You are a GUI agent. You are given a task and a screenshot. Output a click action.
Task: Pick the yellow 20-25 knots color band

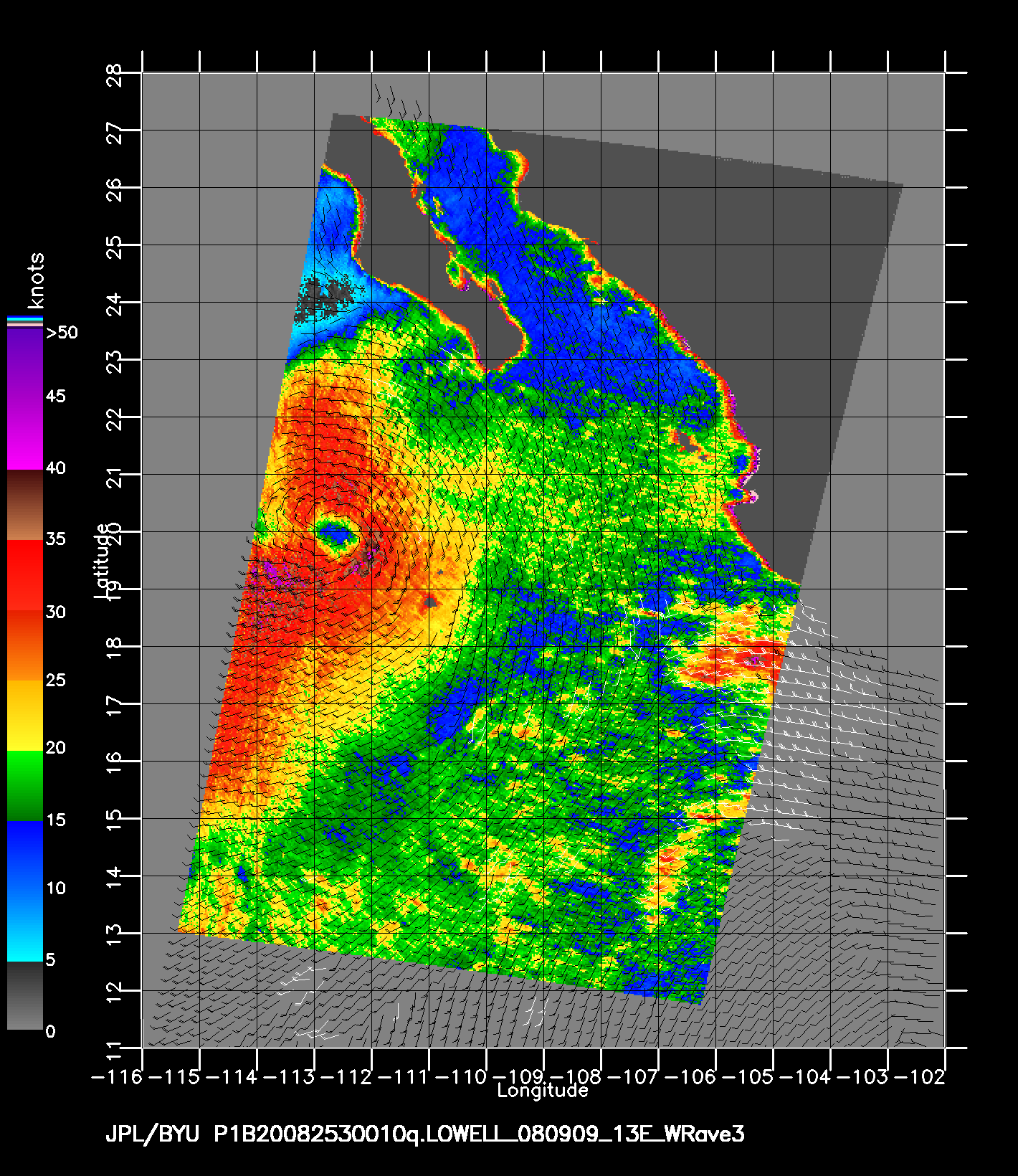coord(25,715)
